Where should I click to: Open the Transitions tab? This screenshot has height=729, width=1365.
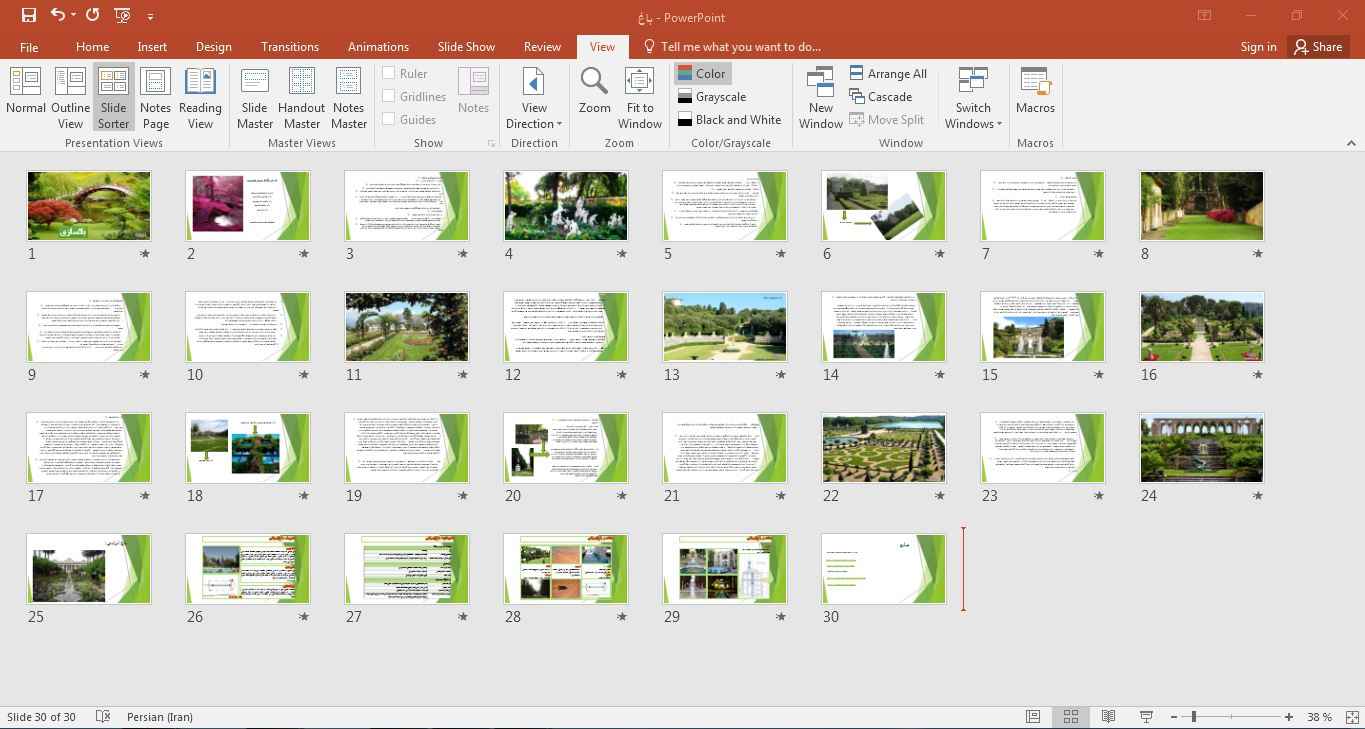point(289,47)
